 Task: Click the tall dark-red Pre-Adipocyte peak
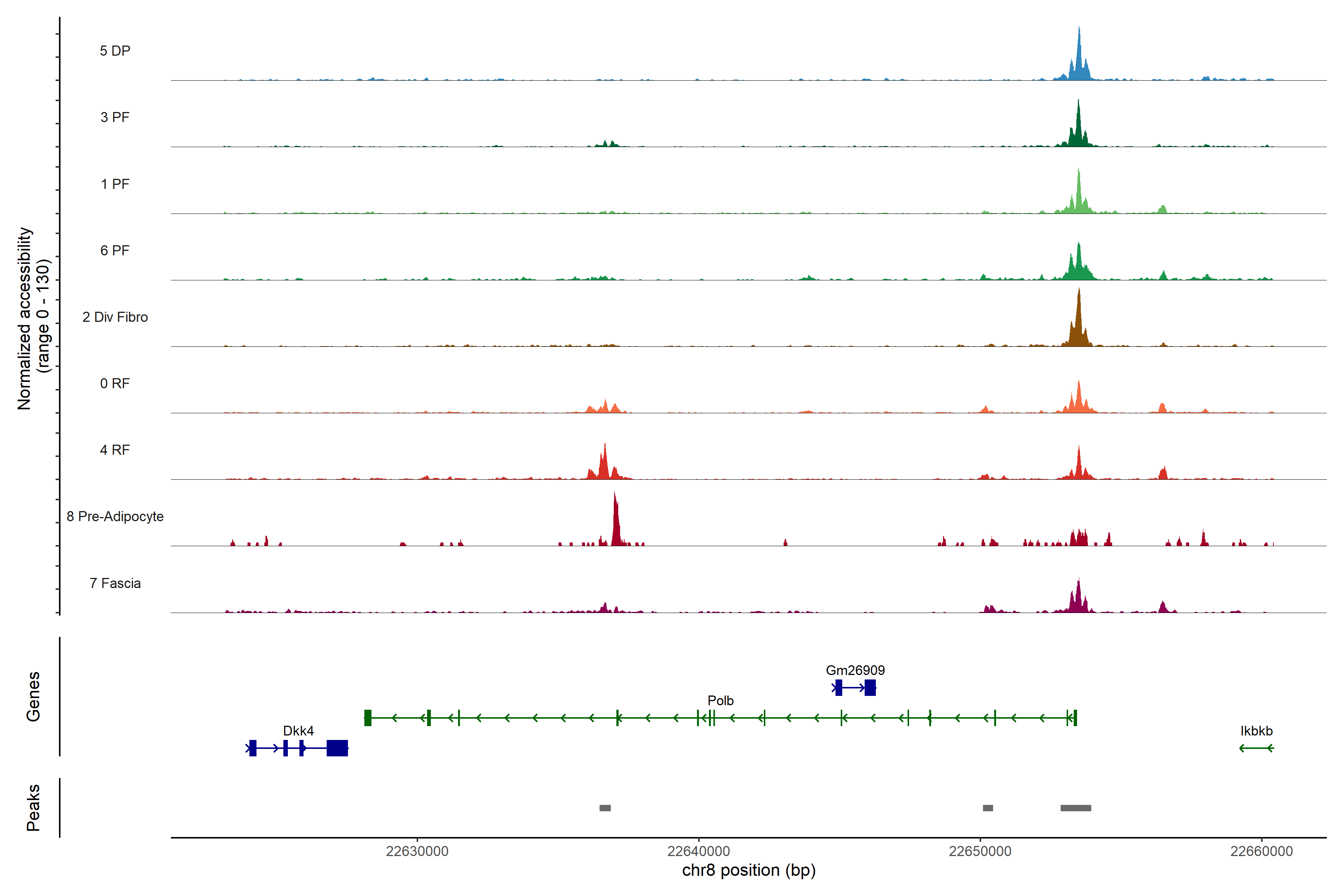(615, 523)
